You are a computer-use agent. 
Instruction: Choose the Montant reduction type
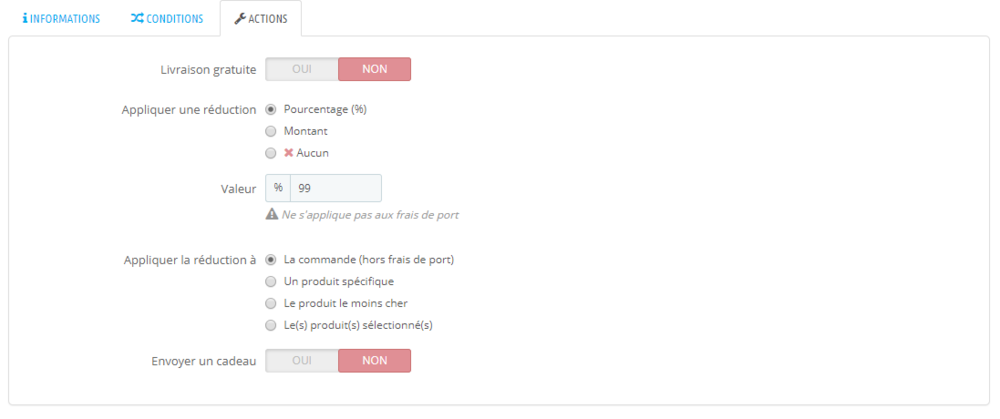pyautogui.click(x=271, y=131)
